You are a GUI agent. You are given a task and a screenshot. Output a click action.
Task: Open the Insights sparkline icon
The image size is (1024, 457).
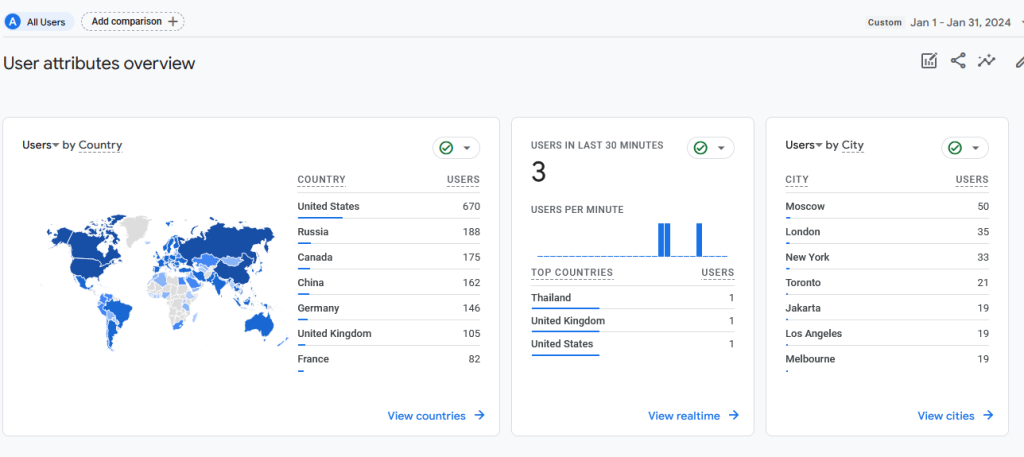(x=987, y=62)
